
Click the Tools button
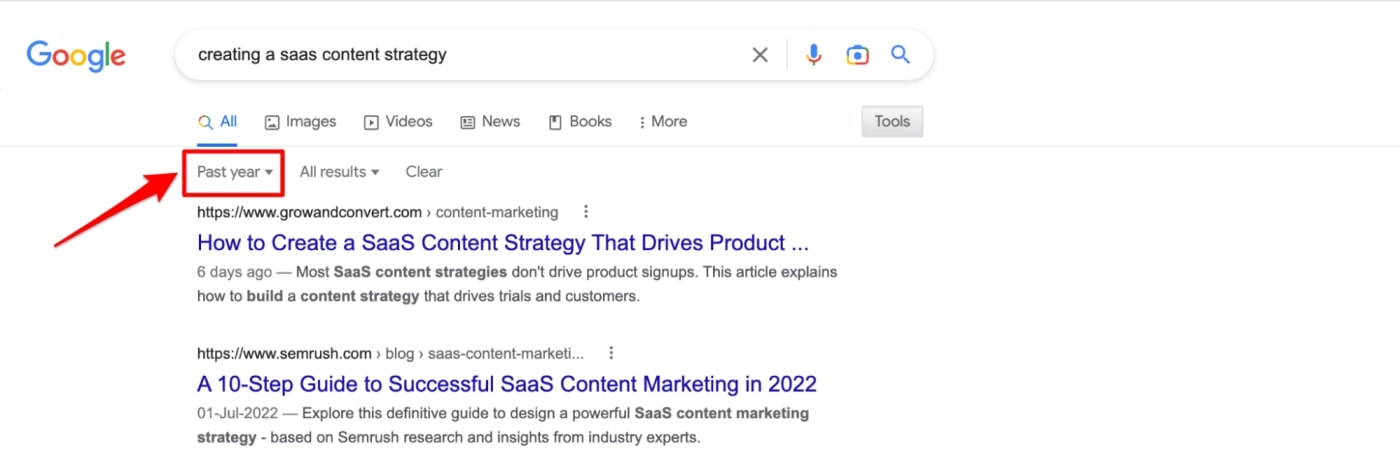892,122
